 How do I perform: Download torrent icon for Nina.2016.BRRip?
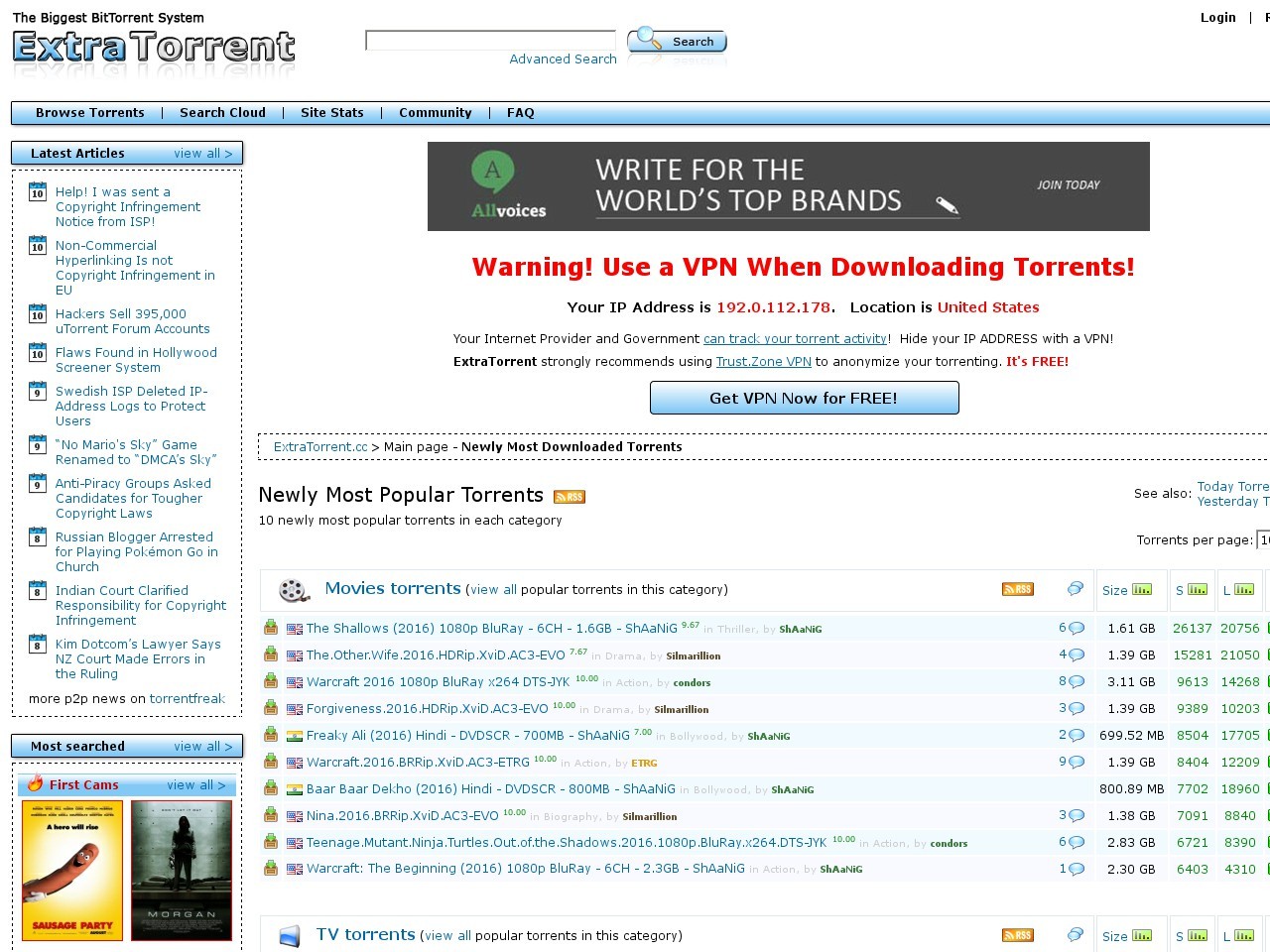tap(271, 815)
